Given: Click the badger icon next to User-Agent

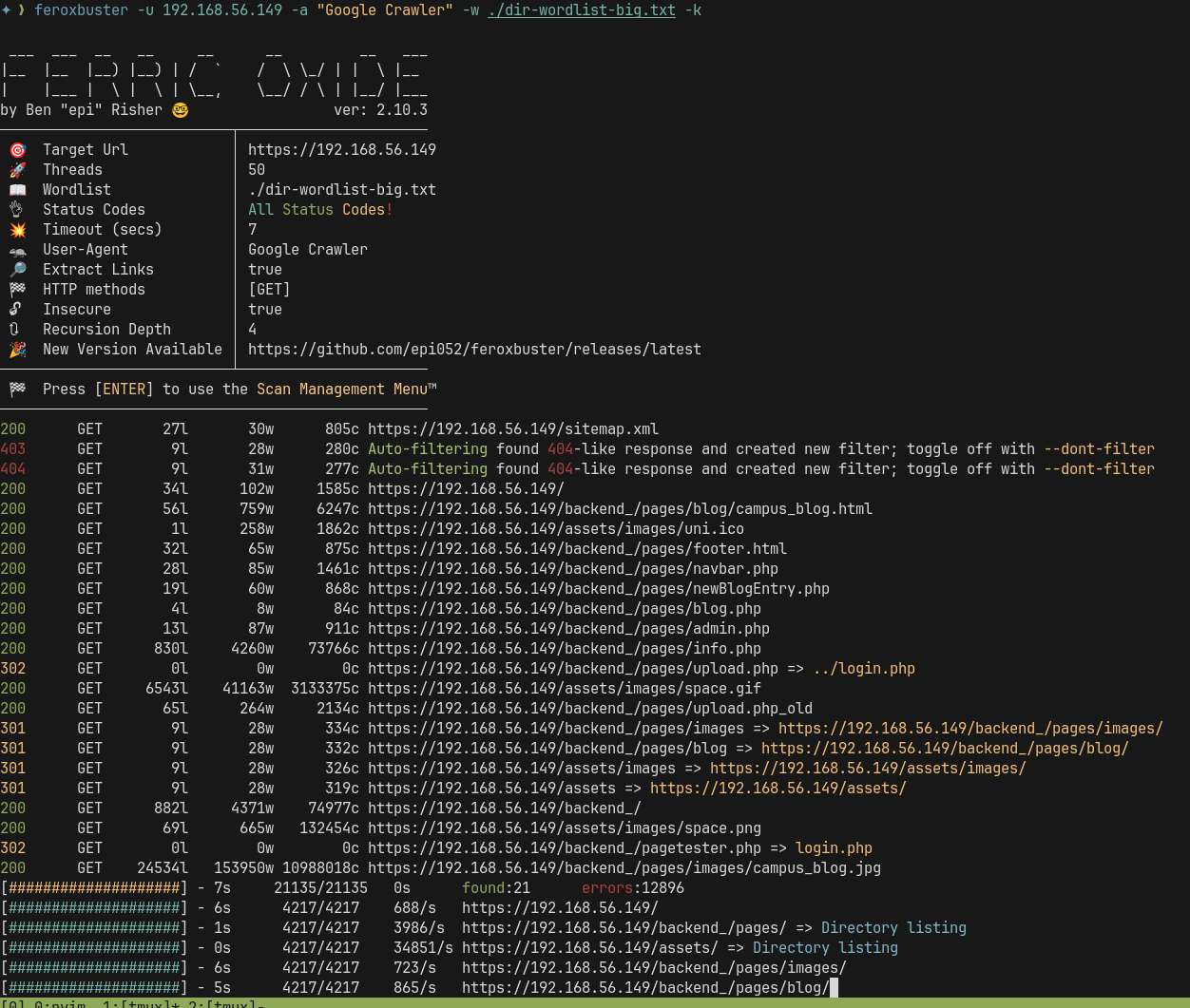Looking at the screenshot, I should coord(17,250).
